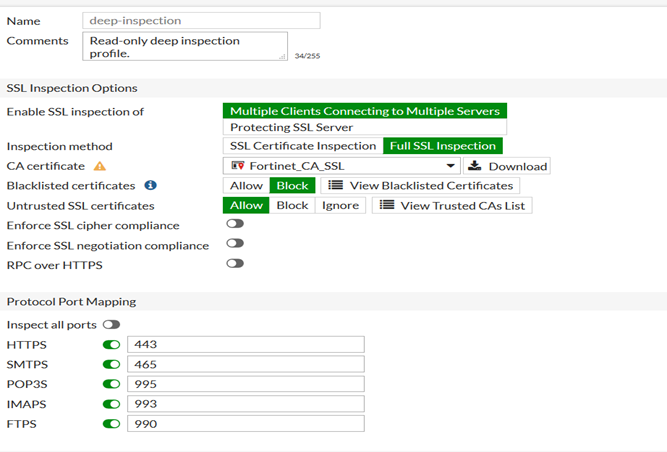Click the IMAPS port 993 field
The width and height of the screenshot is (667, 452).
pyautogui.click(x=245, y=404)
